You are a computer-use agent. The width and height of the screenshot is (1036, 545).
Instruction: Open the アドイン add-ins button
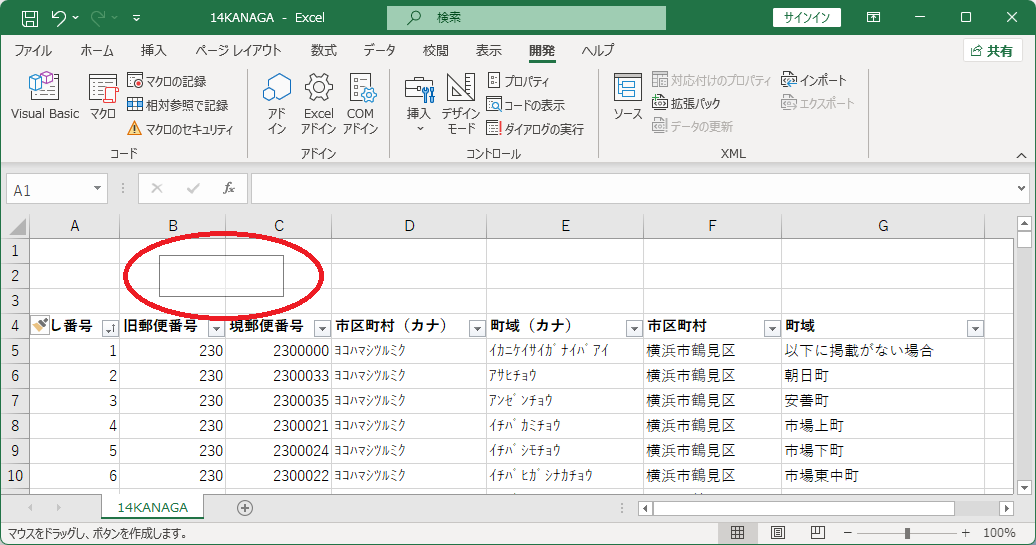pos(277,104)
